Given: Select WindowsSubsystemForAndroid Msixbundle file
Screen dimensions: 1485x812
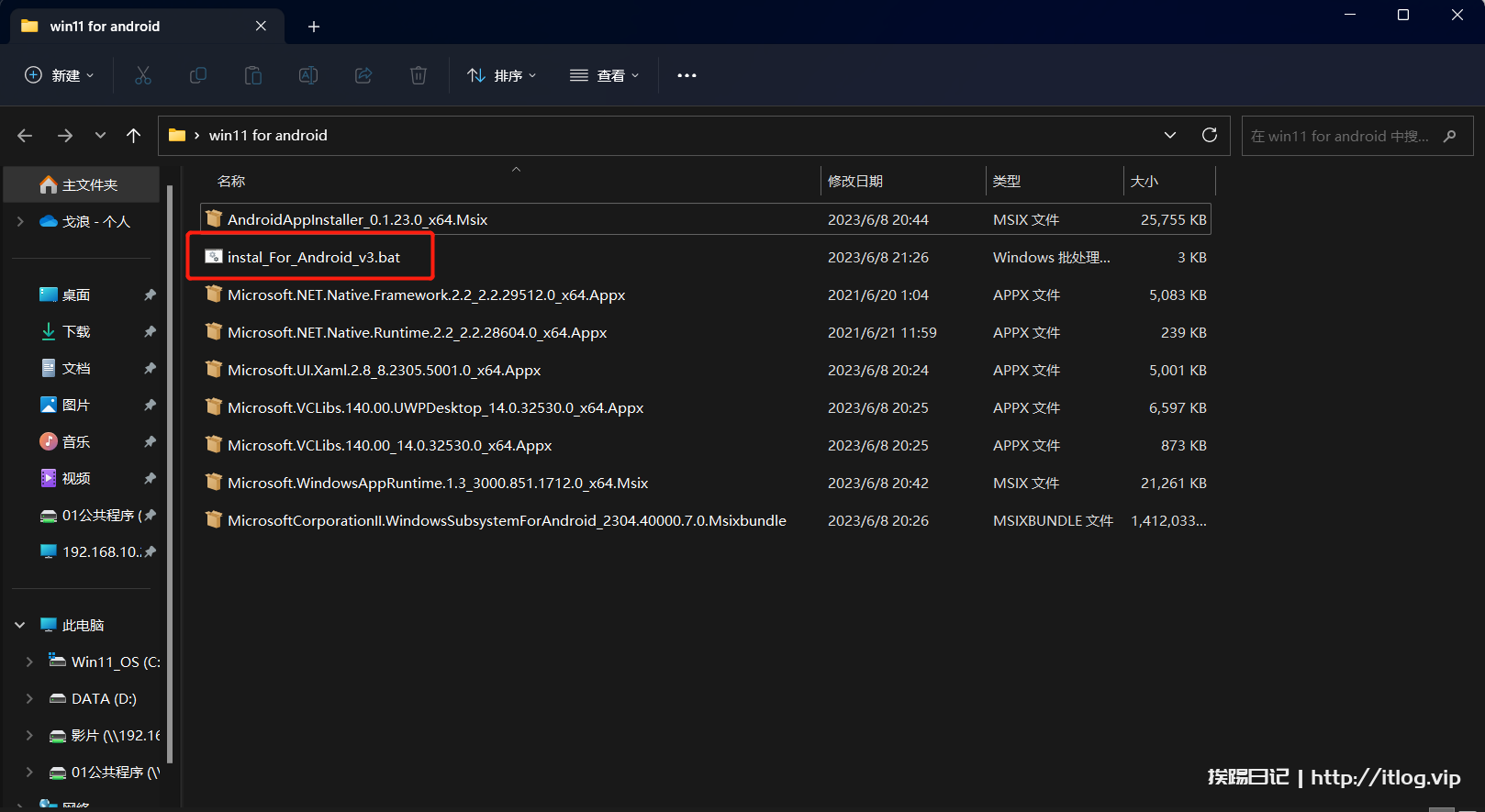Looking at the screenshot, I should [x=705, y=520].
